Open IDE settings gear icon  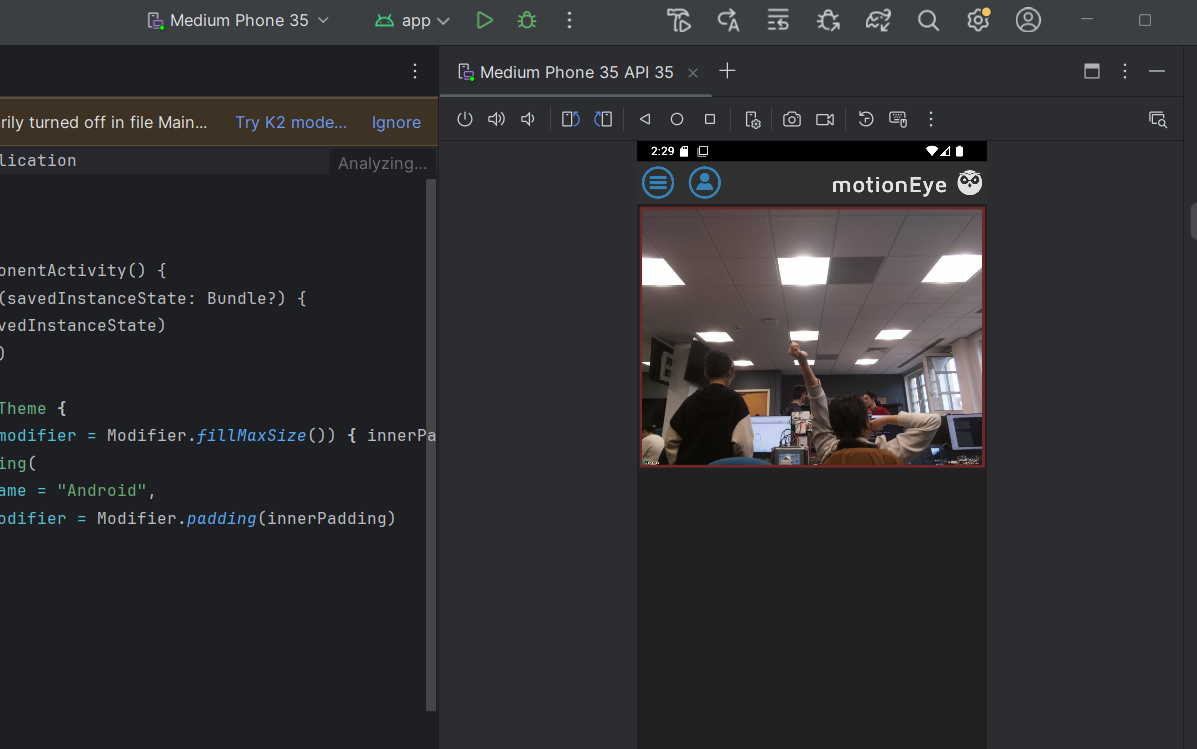(978, 21)
